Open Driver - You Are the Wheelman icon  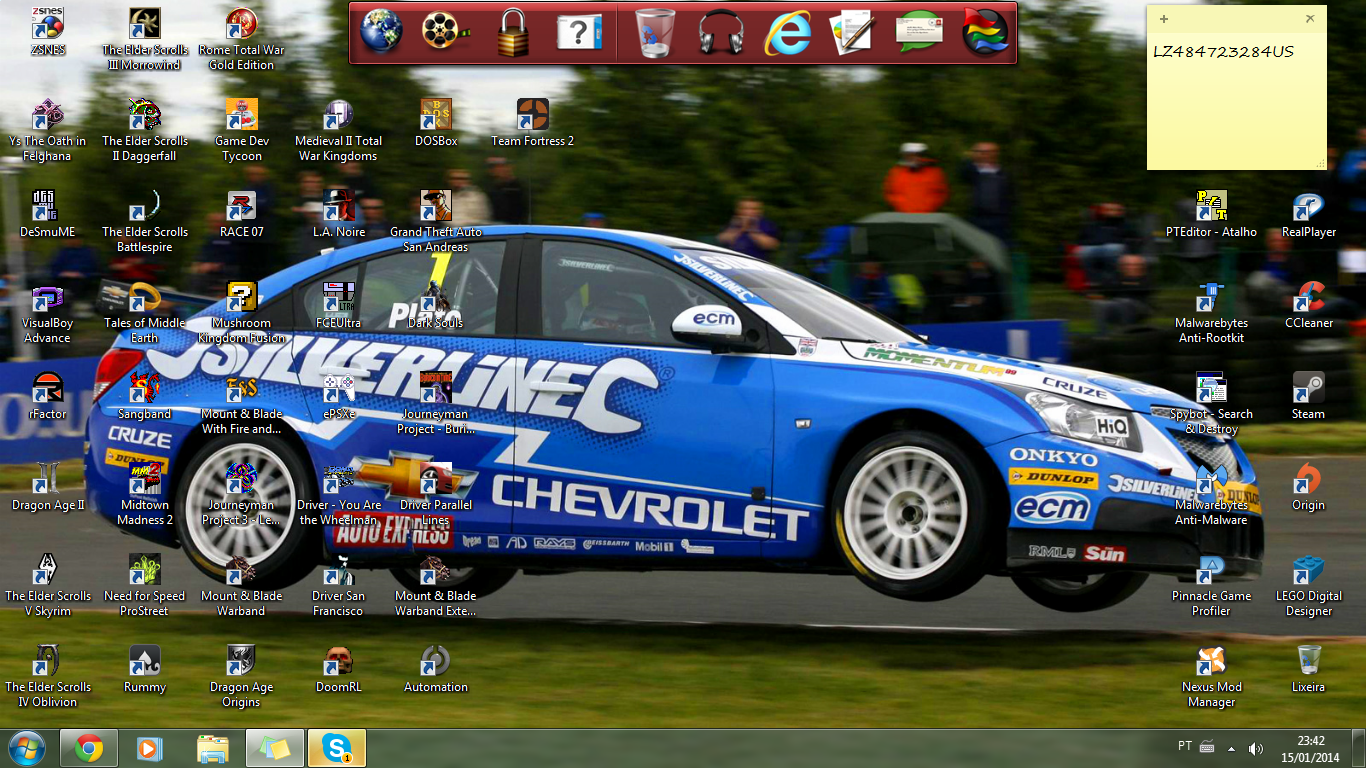(x=338, y=494)
